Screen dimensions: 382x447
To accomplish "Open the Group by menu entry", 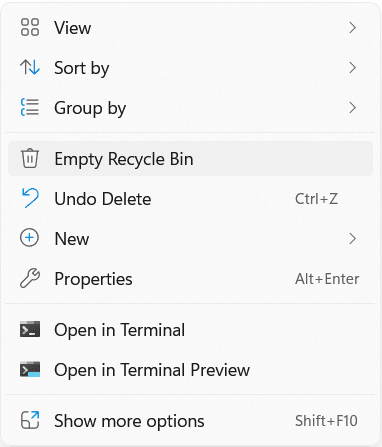I will pyautogui.click(x=190, y=108).
